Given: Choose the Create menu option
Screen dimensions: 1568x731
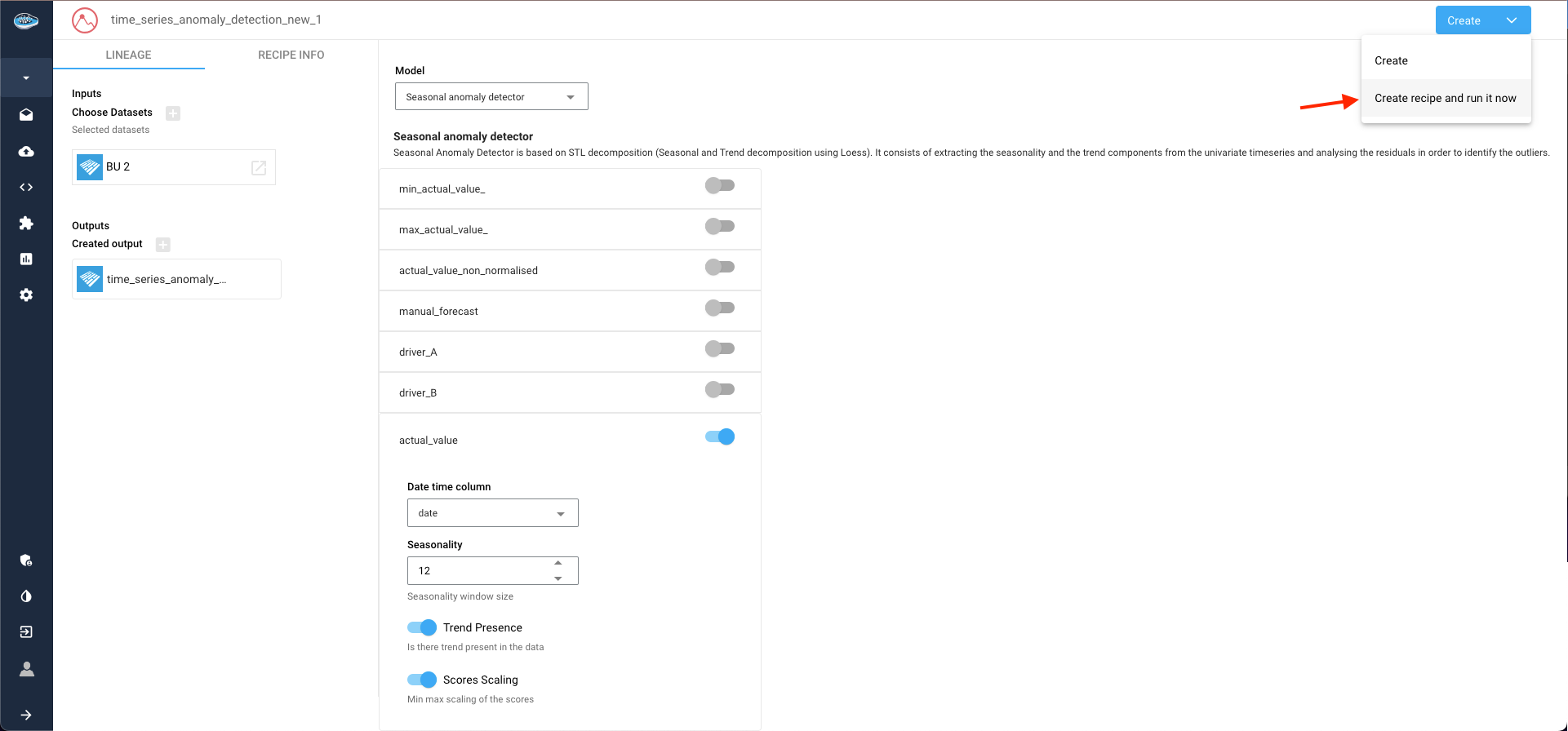Looking at the screenshot, I should click(1391, 60).
